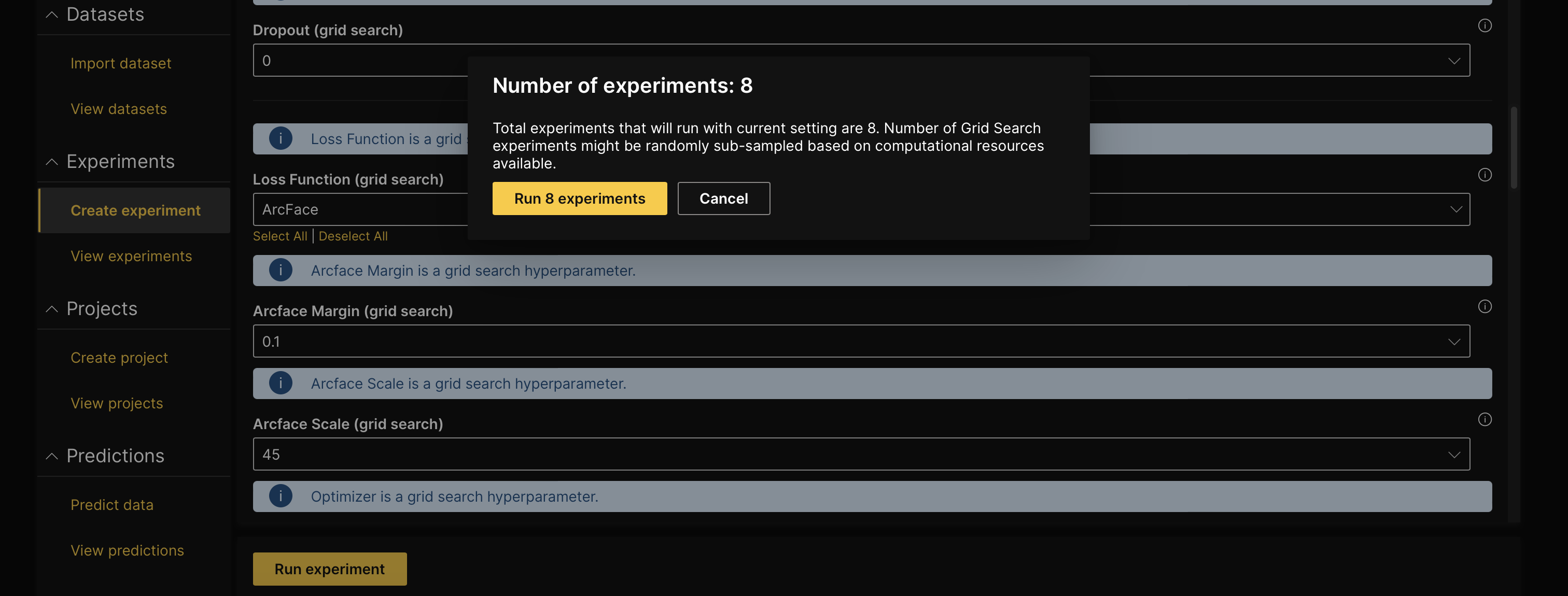Cancel the experiments dialog
This screenshot has width=1568, height=596.
[x=724, y=198]
